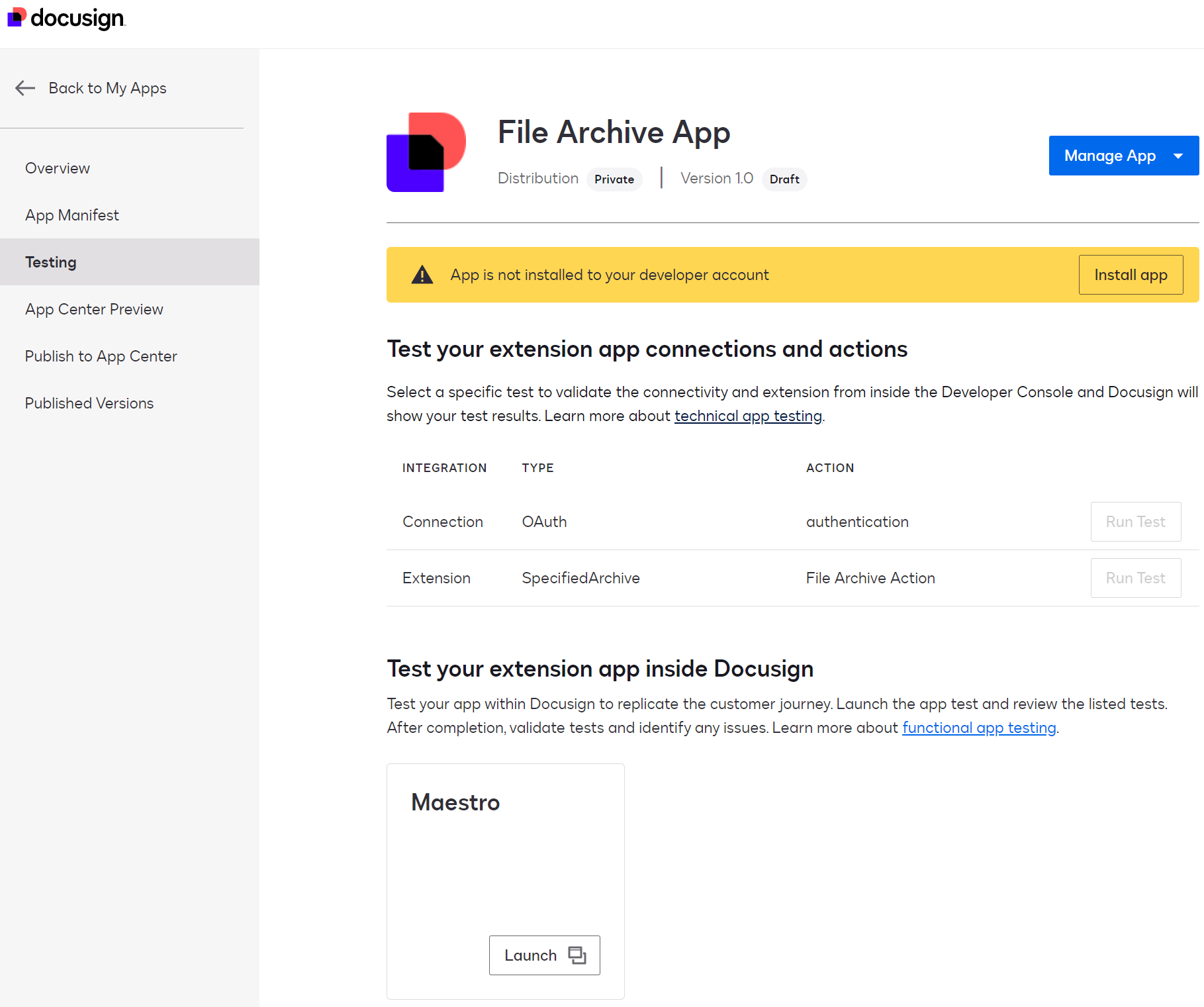Click the Distribution label
Image resolution: width=1204 pixels, height=1007 pixels.
pyautogui.click(x=538, y=178)
